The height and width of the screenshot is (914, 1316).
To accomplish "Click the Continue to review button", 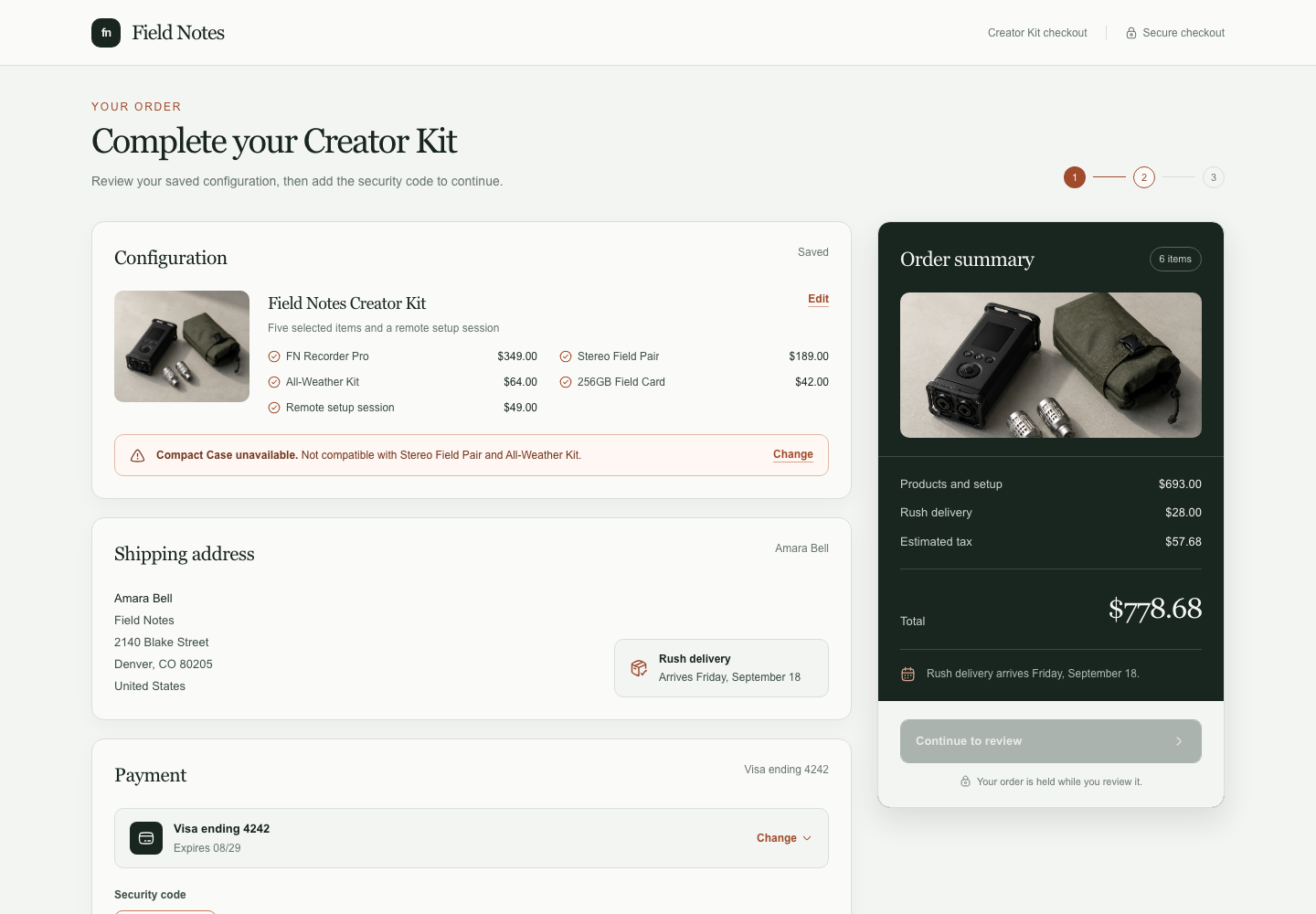I will coord(1051,741).
